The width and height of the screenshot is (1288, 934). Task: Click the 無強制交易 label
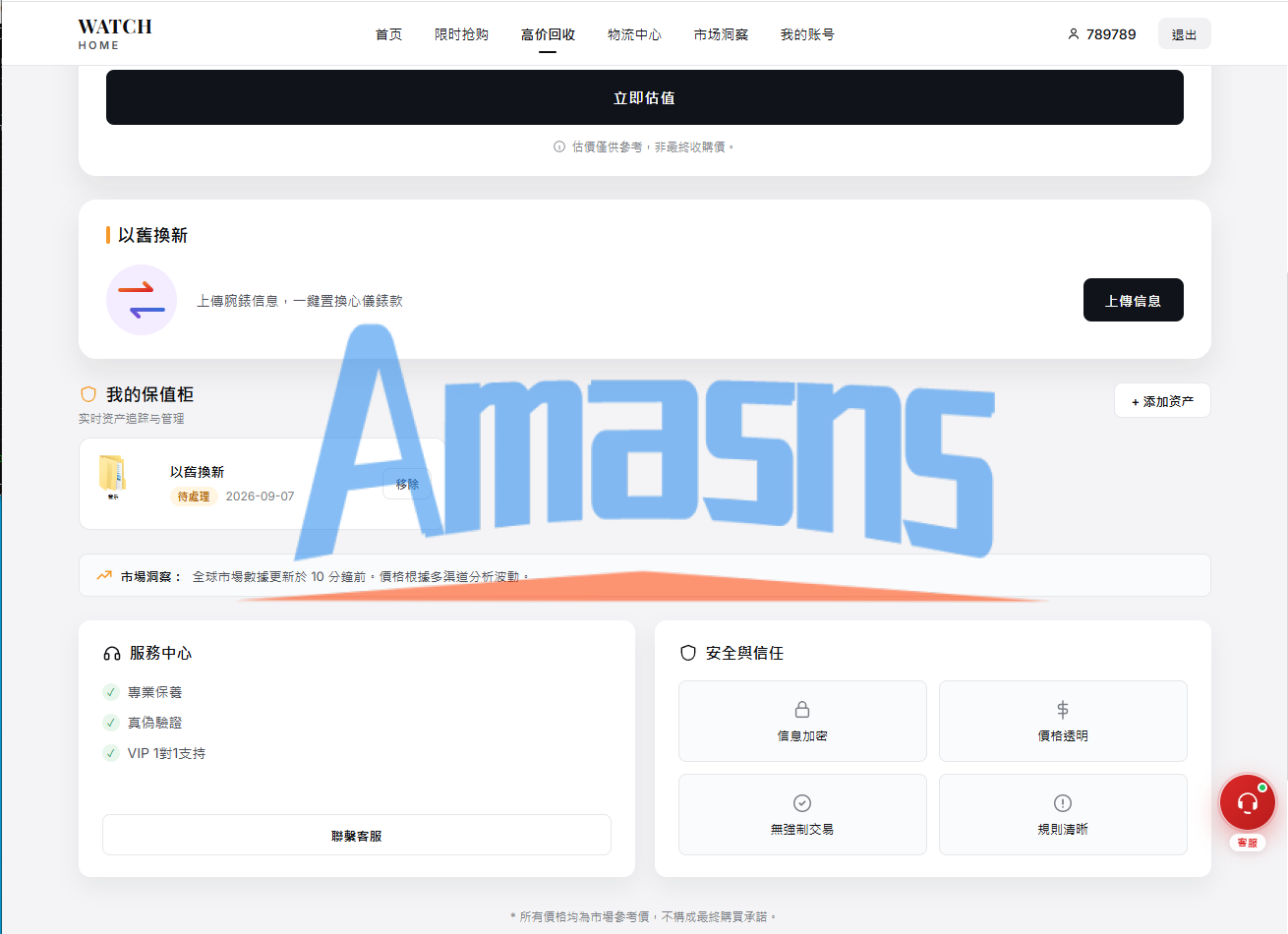pyautogui.click(x=802, y=829)
